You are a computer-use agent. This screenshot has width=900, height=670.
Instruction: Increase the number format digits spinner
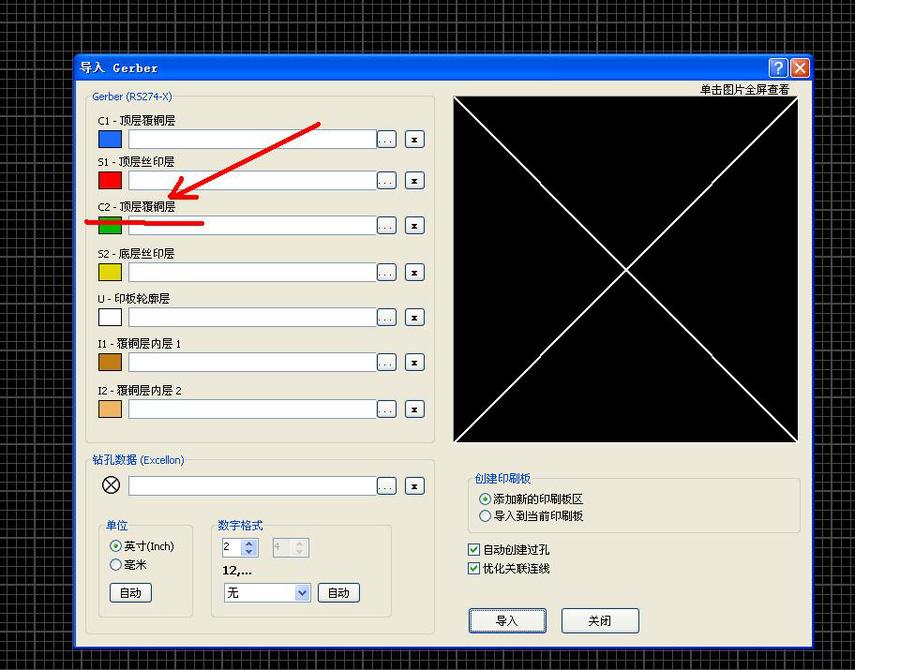[250, 543]
